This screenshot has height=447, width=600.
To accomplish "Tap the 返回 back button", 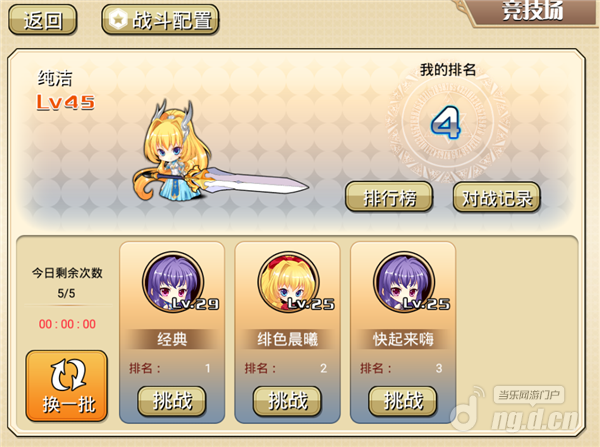I will pos(42,20).
